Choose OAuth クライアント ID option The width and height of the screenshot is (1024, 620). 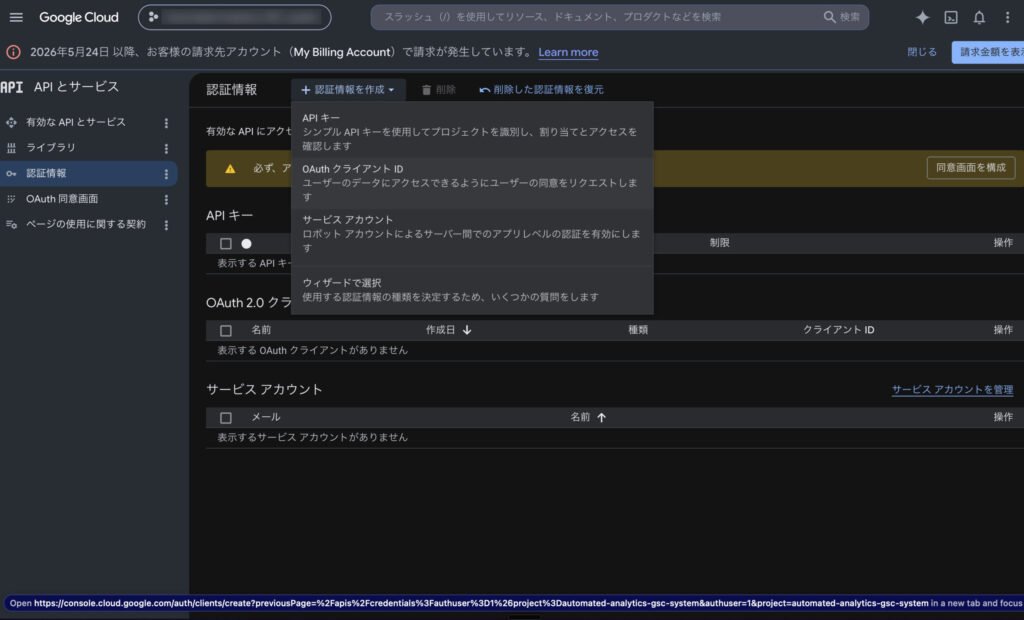pos(472,182)
